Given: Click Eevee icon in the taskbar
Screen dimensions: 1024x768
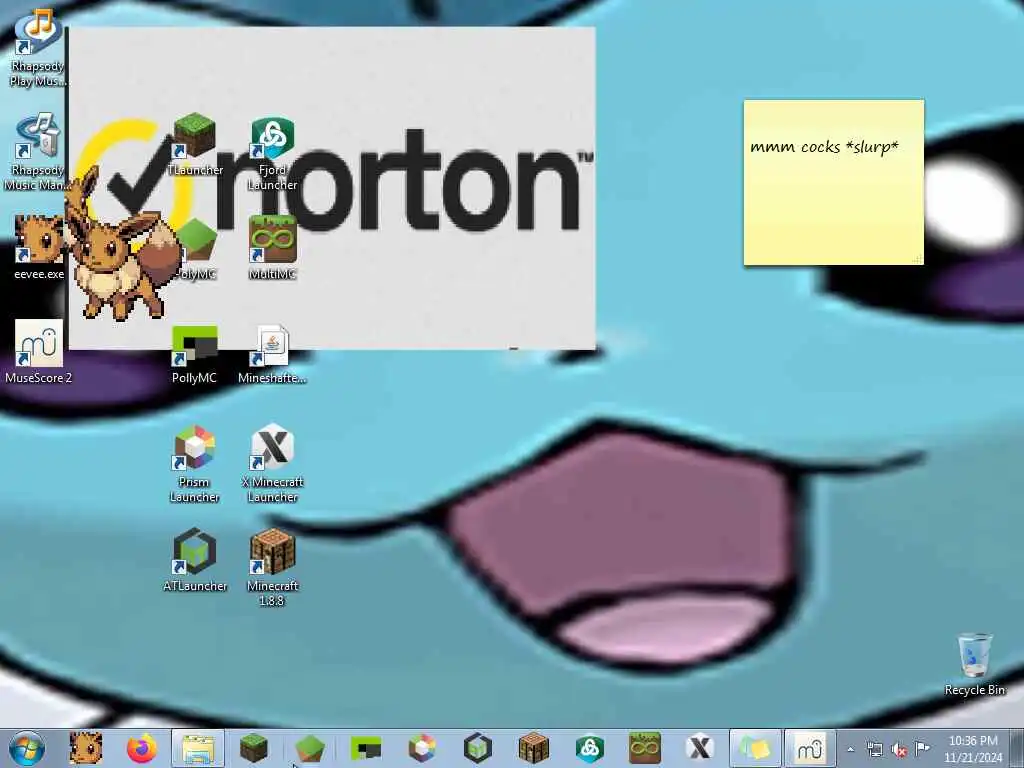Looking at the screenshot, I should pos(86,748).
